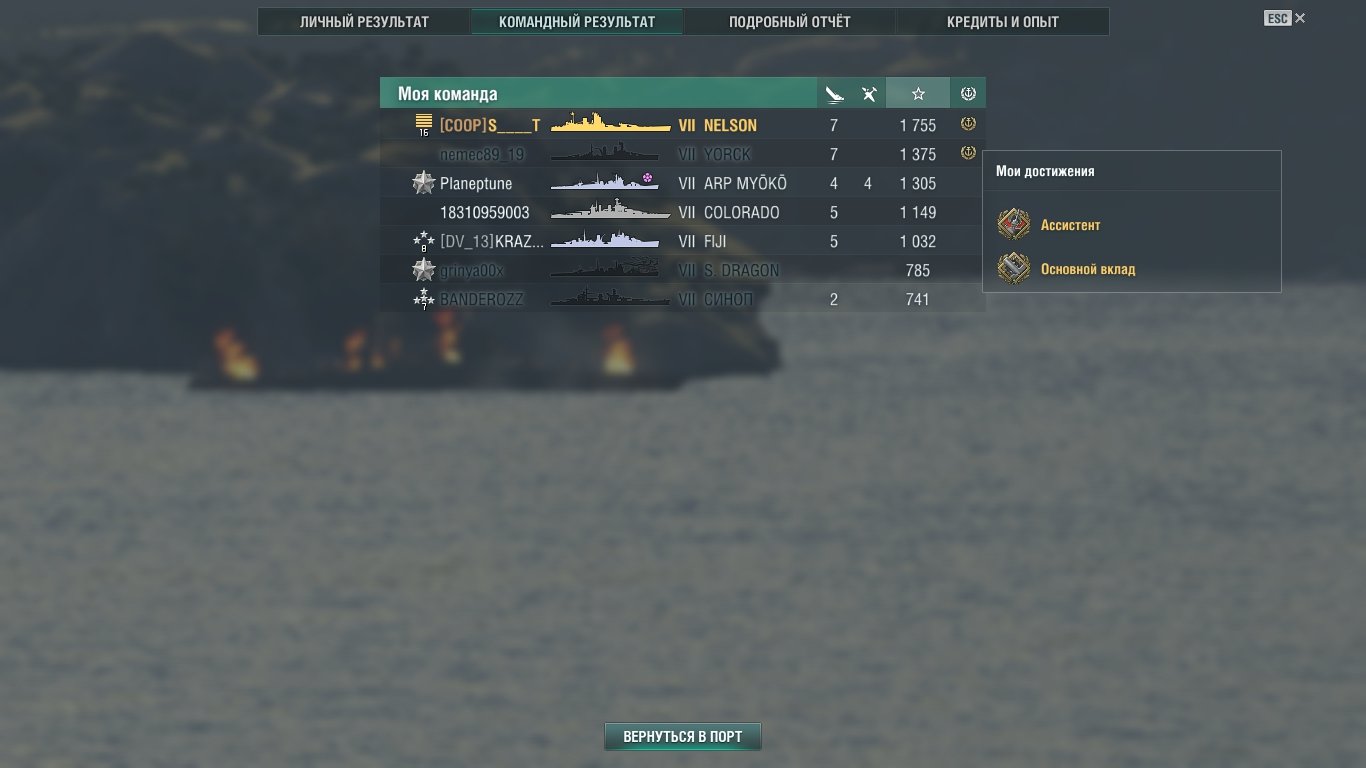Screen dimensions: 1366x768
Task: Open the ЛИЧНЫЙ РЕЗУЛЬТАТ tab
Action: tap(364, 22)
